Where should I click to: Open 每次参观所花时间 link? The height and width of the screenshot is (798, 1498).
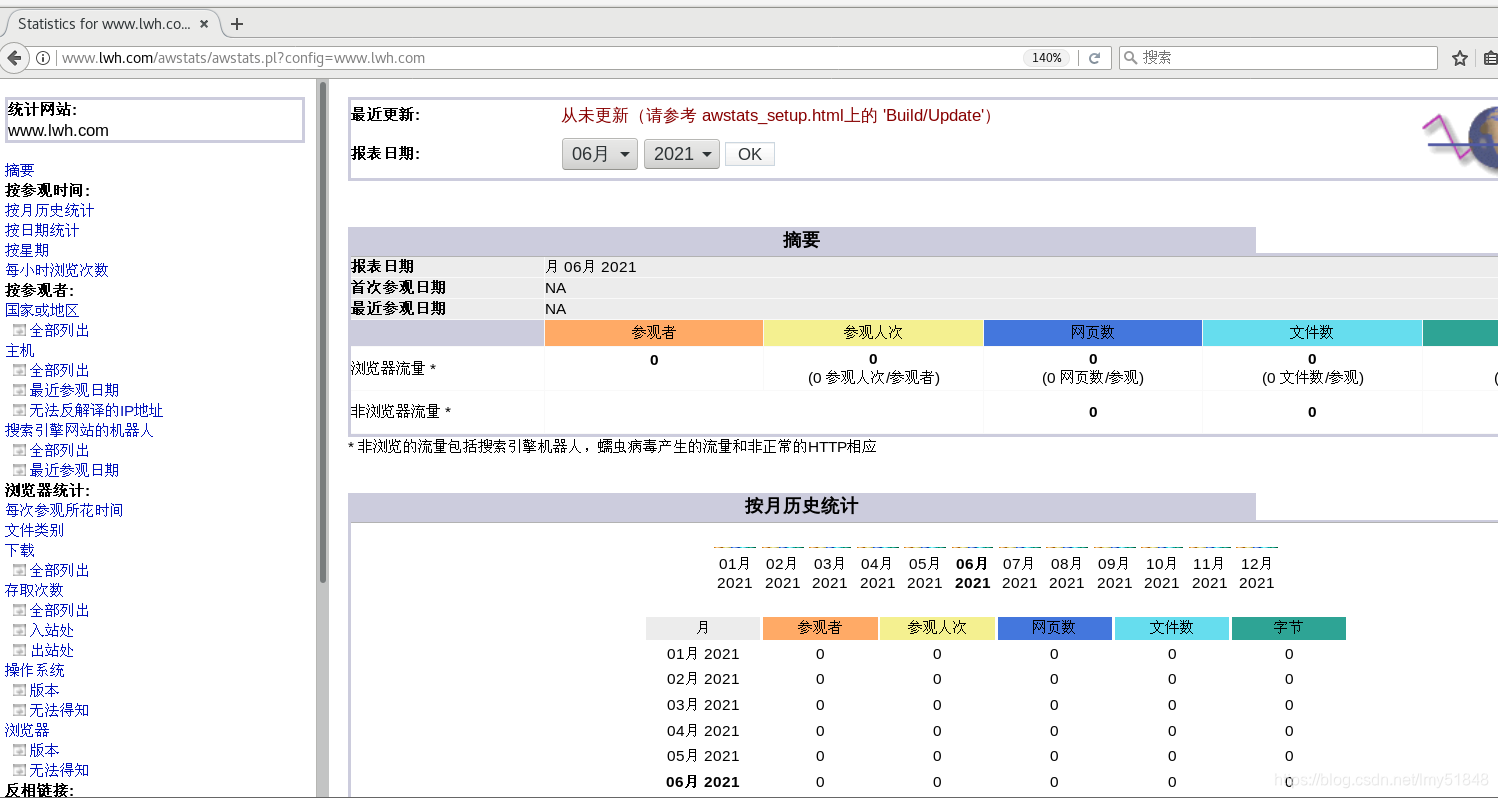(x=64, y=510)
